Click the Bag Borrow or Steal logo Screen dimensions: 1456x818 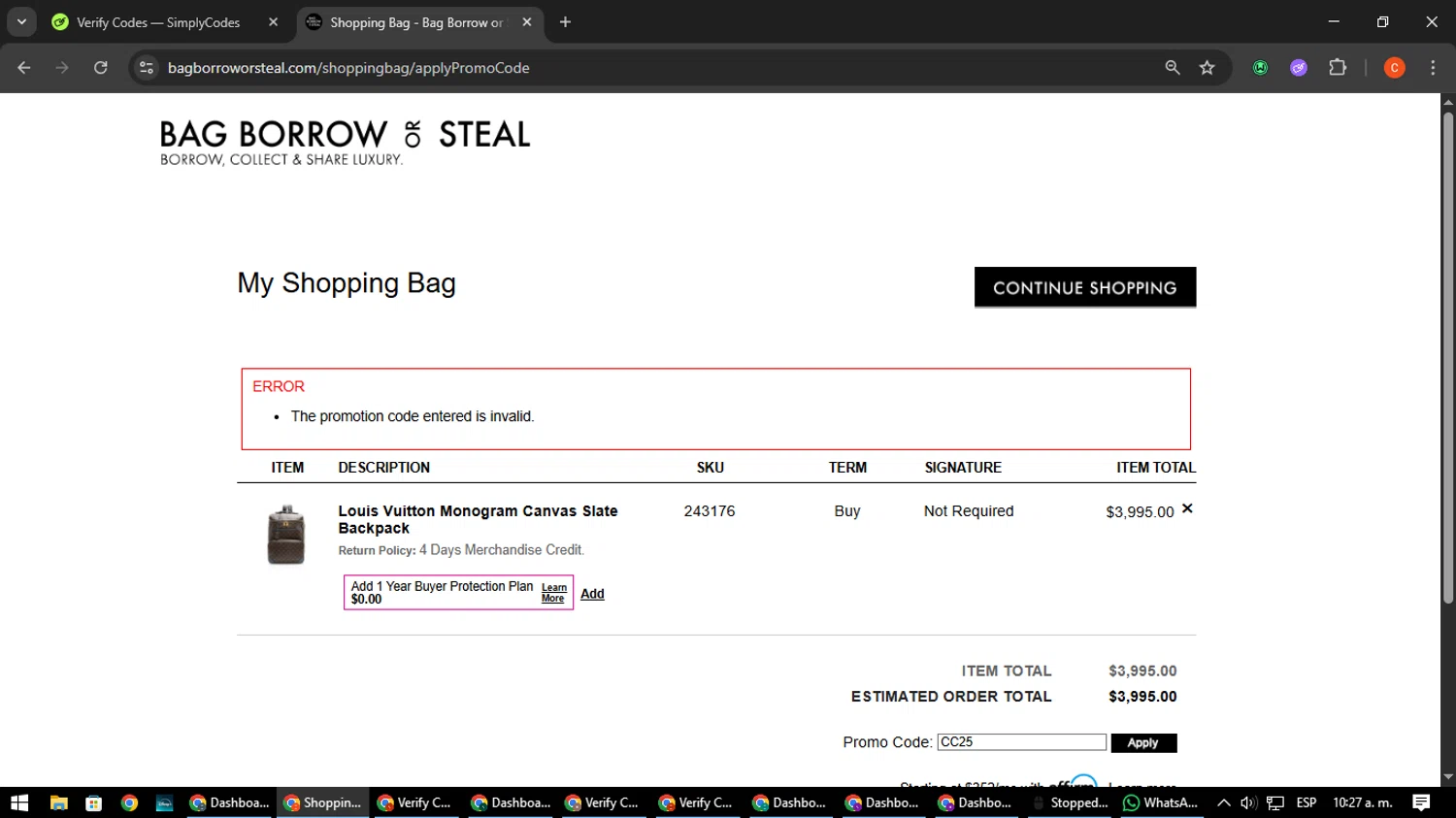[345, 143]
